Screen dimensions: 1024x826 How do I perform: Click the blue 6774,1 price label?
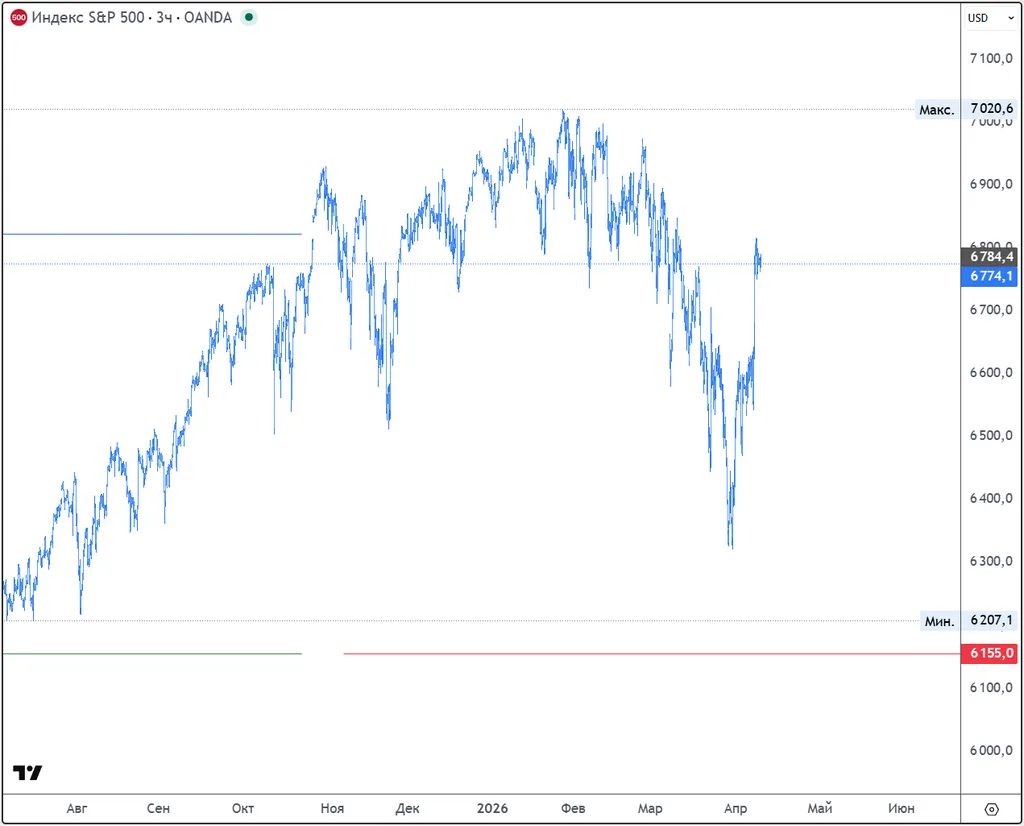coord(991,277)
